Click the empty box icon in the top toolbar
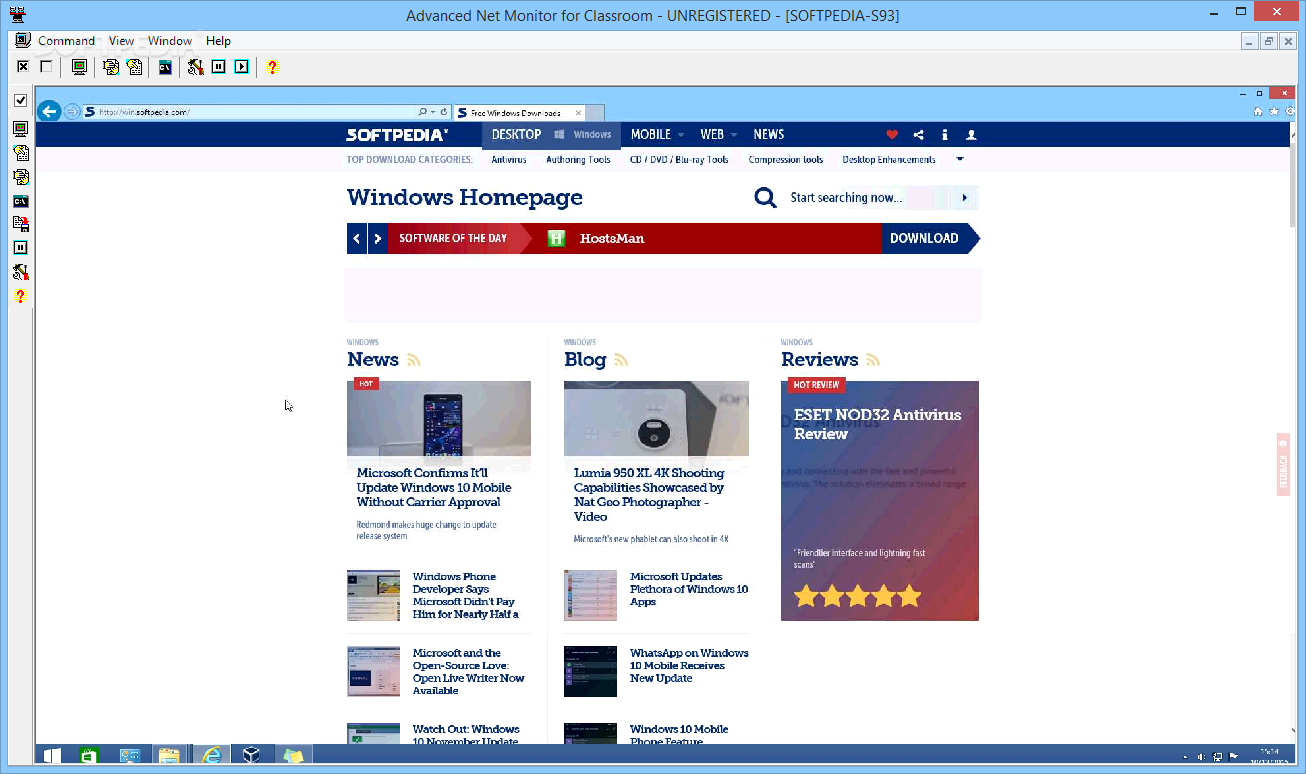Viewport: 1306px width, 774px height. (46, 67)
